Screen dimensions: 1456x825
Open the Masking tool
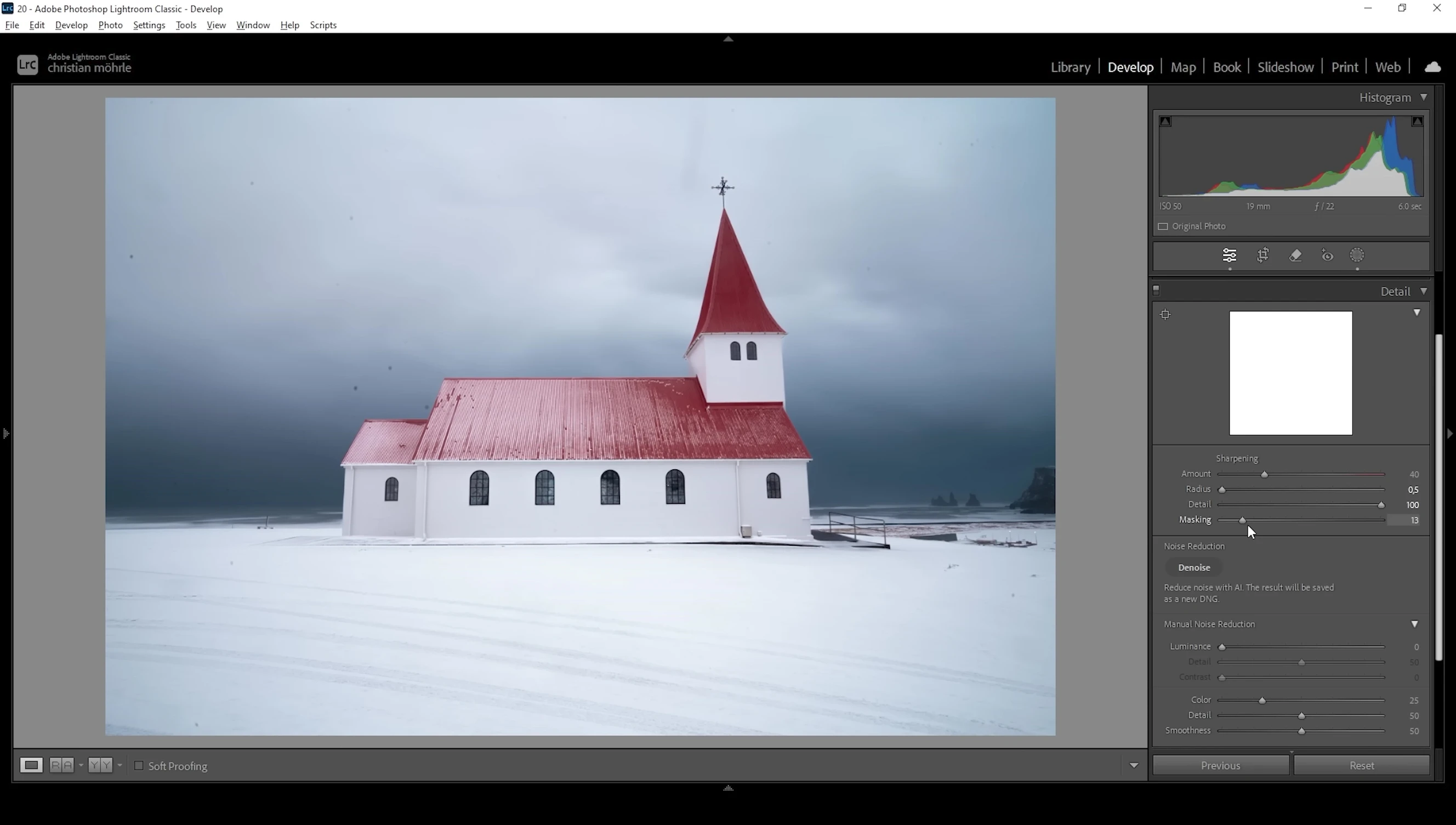1357,255
